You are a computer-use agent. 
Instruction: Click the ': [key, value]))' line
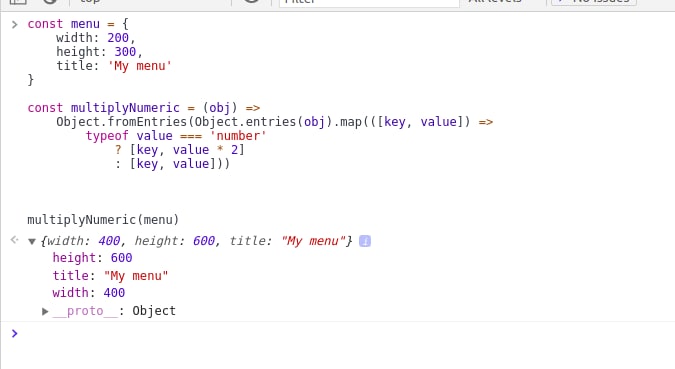[x=172, y=164]
